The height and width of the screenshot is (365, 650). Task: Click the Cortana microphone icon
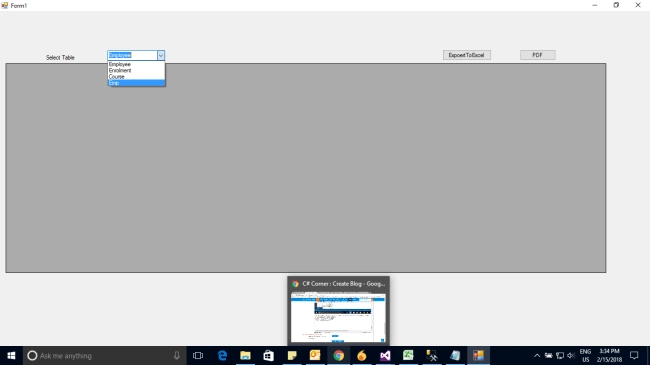tap(177, 355)
